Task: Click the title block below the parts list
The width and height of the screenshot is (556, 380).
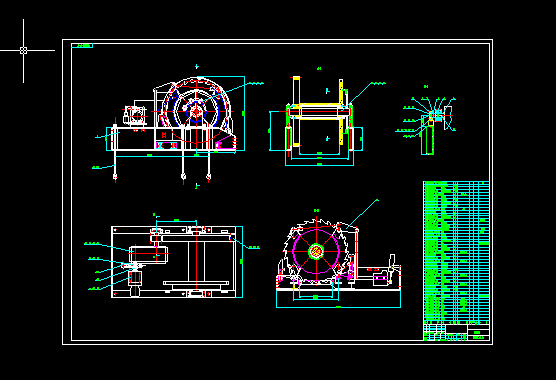Action: (x=456, y=332)
